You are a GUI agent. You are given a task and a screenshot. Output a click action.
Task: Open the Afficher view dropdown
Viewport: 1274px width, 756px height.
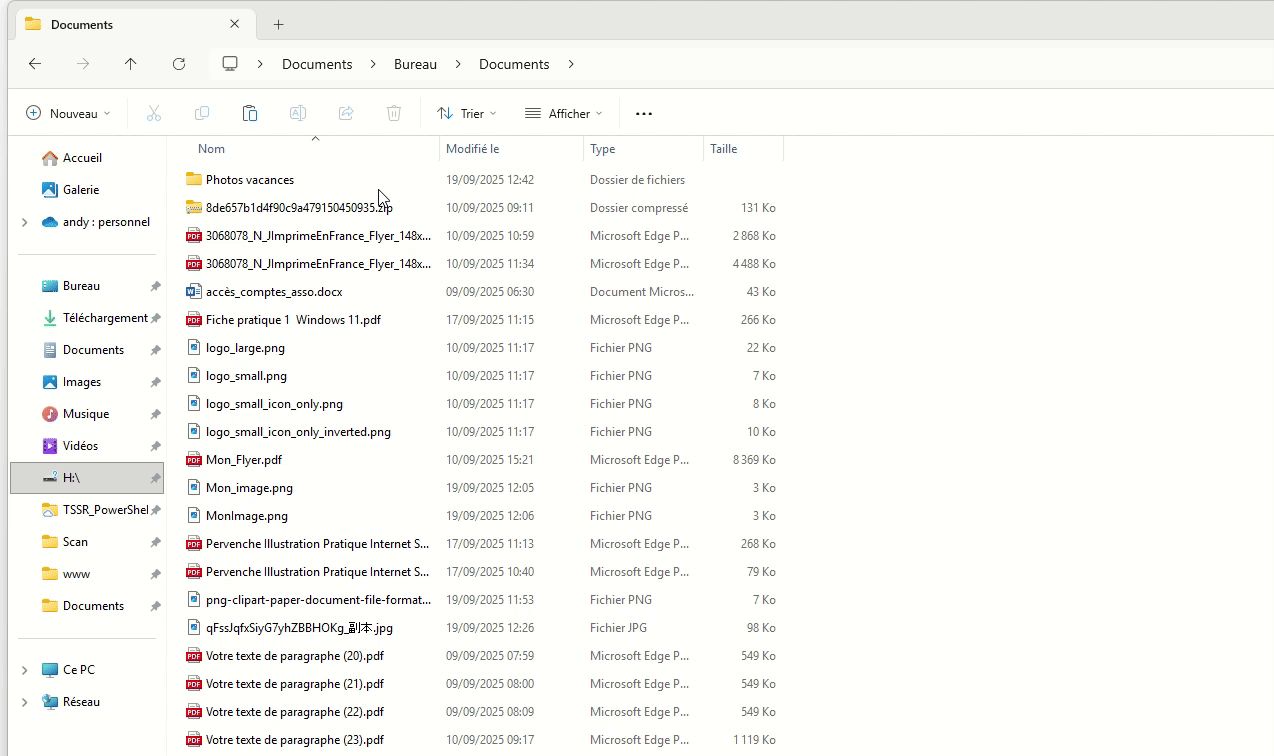coord(564,114)
